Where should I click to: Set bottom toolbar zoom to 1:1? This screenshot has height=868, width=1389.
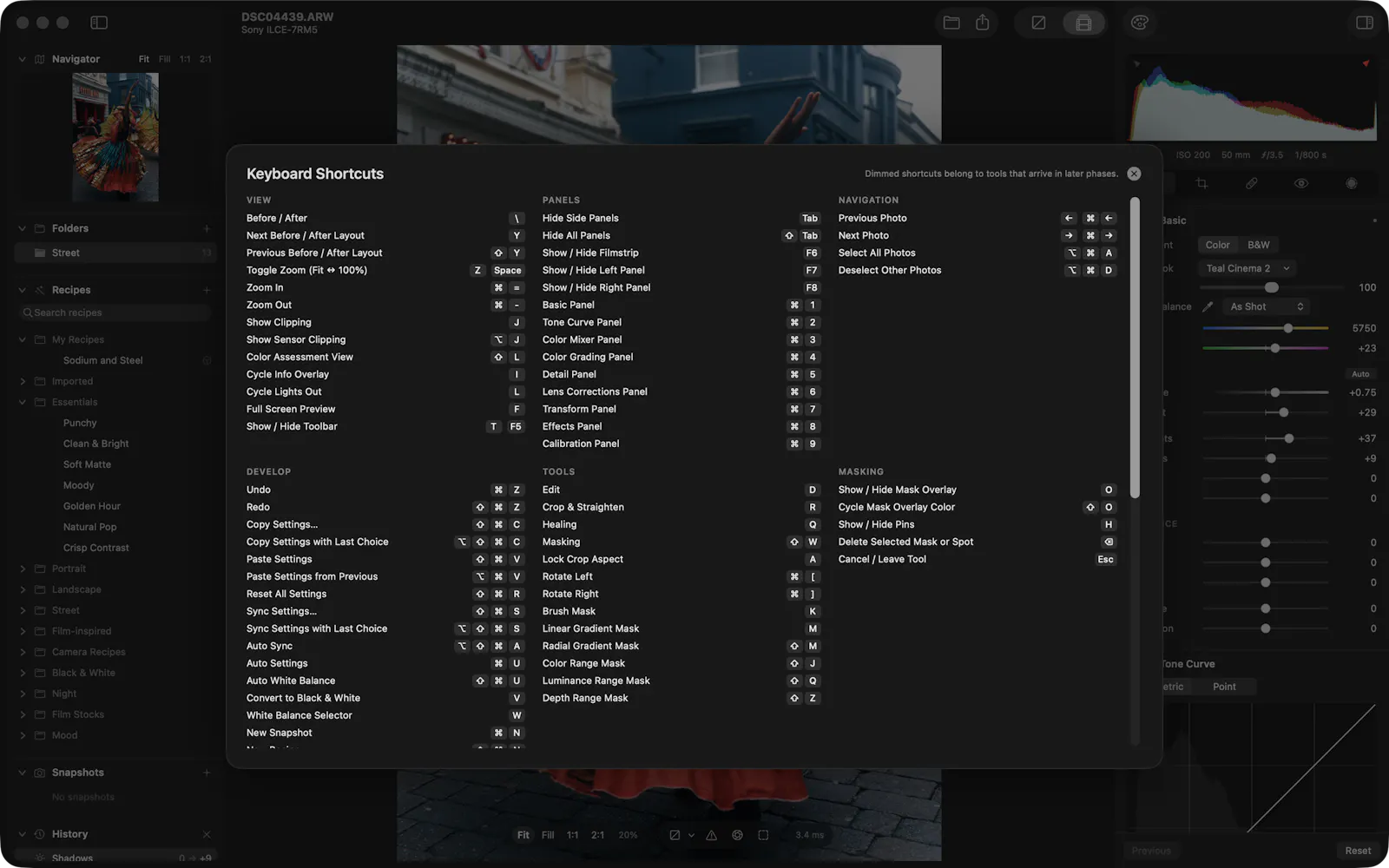click(573, 835)
